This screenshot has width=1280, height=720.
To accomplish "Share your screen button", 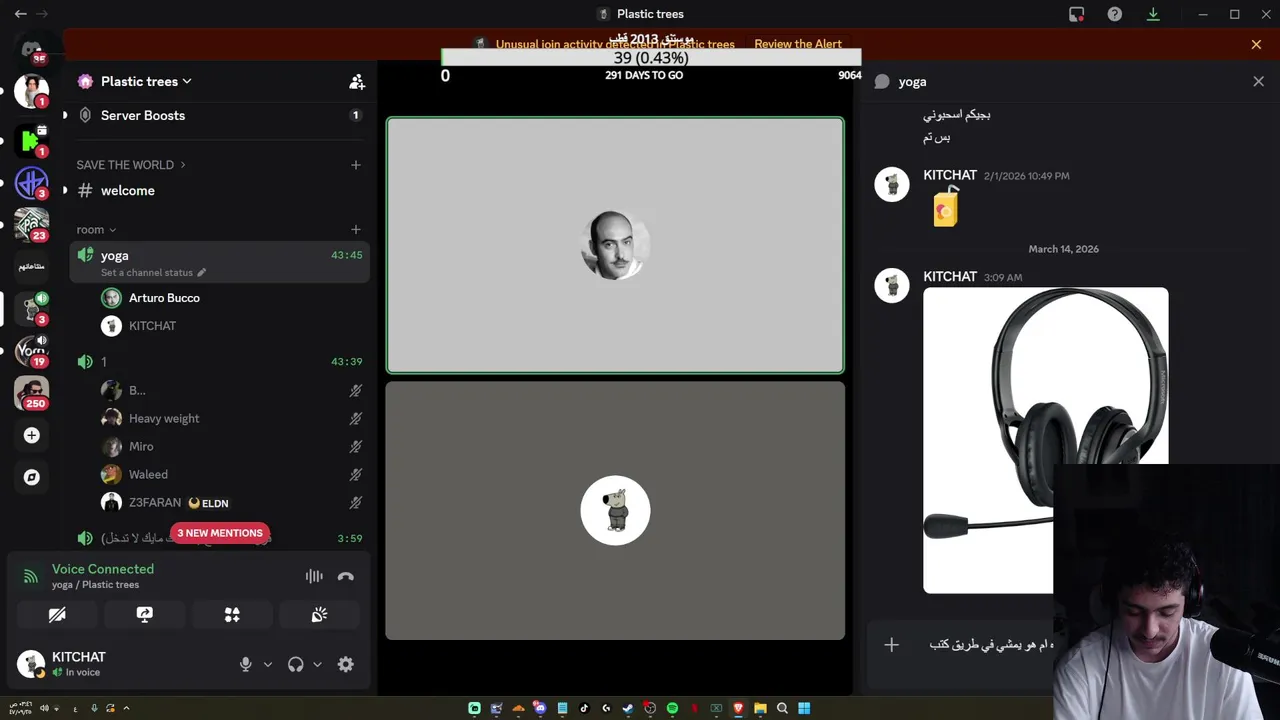I will click(144, 615).
